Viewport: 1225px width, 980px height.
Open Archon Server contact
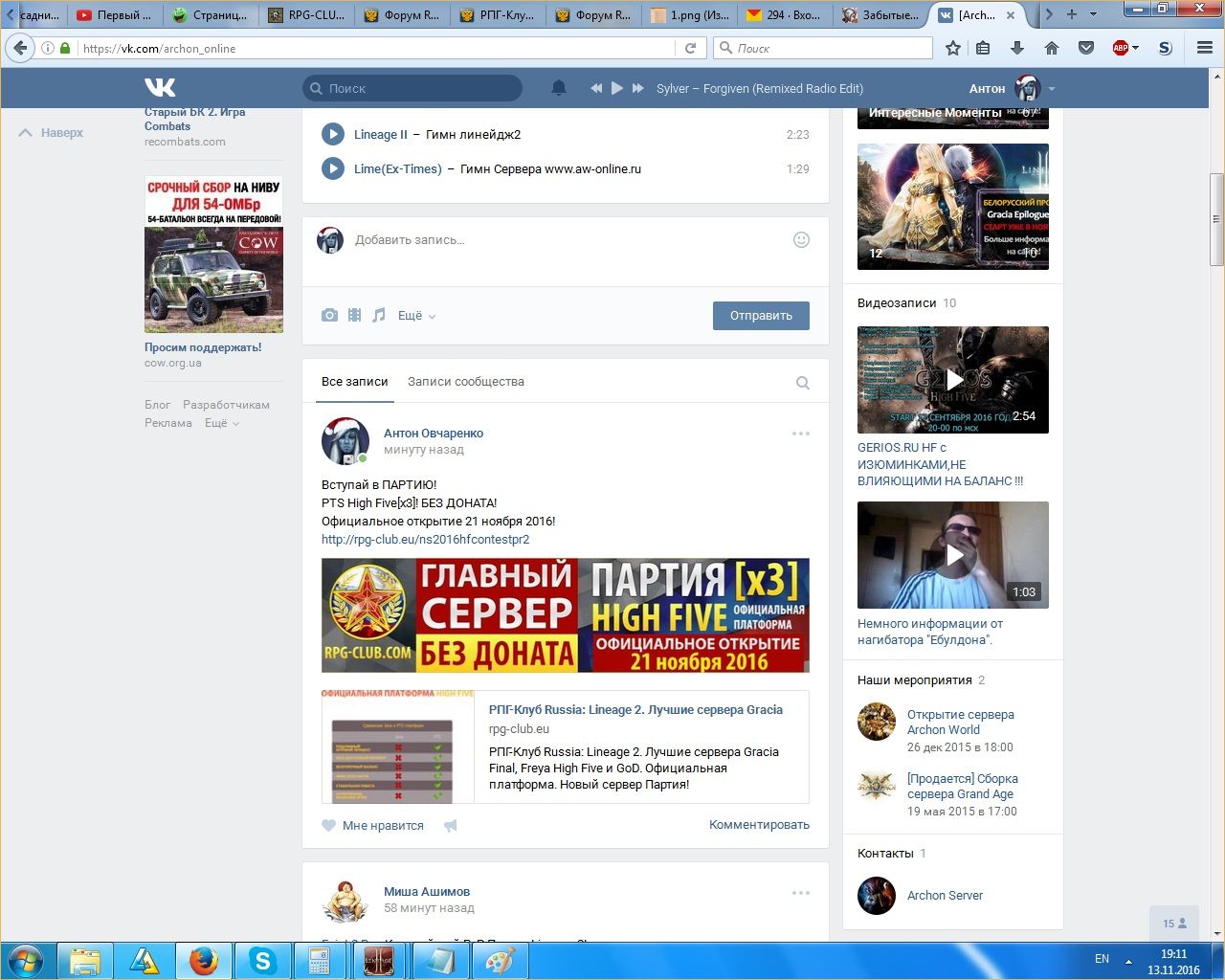coord(945,896)
